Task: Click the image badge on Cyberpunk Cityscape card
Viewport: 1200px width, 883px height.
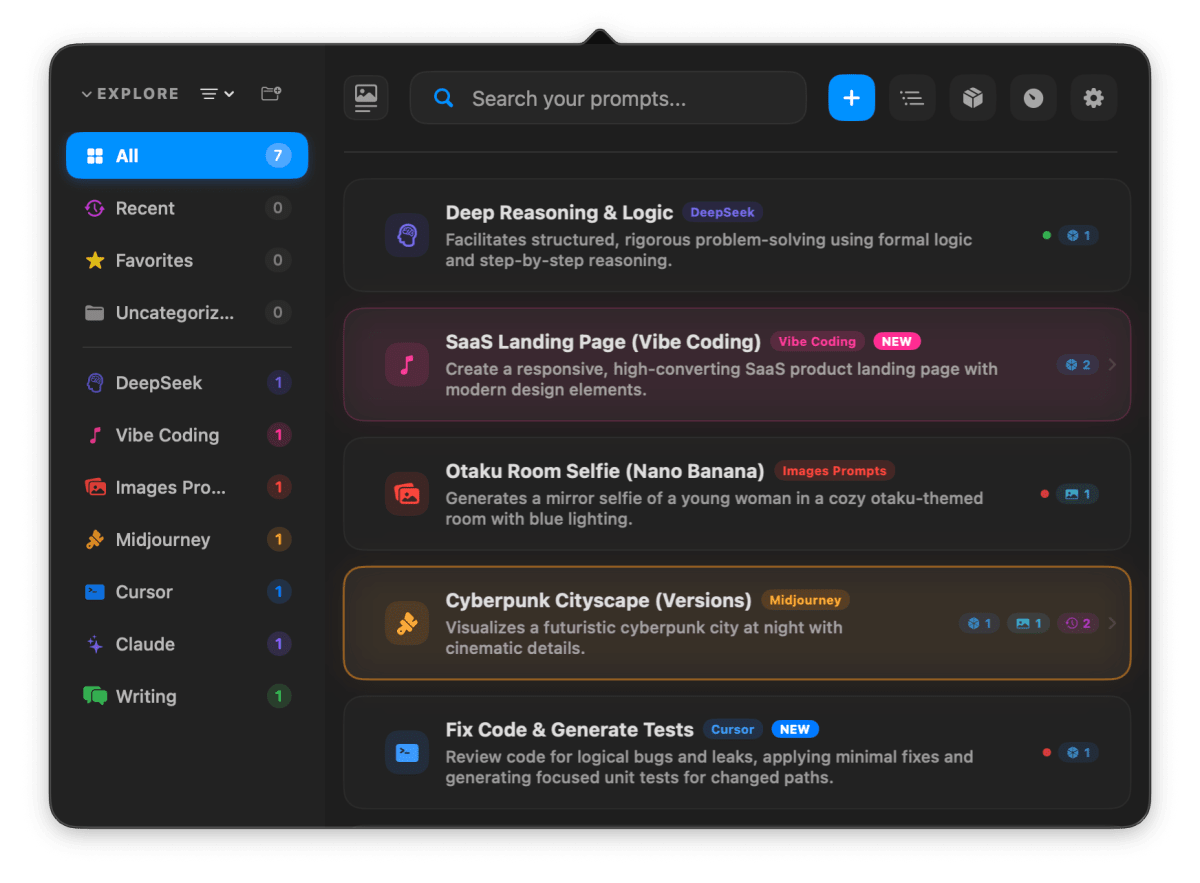Action: pyautogui.click(x=1029, y=623)
